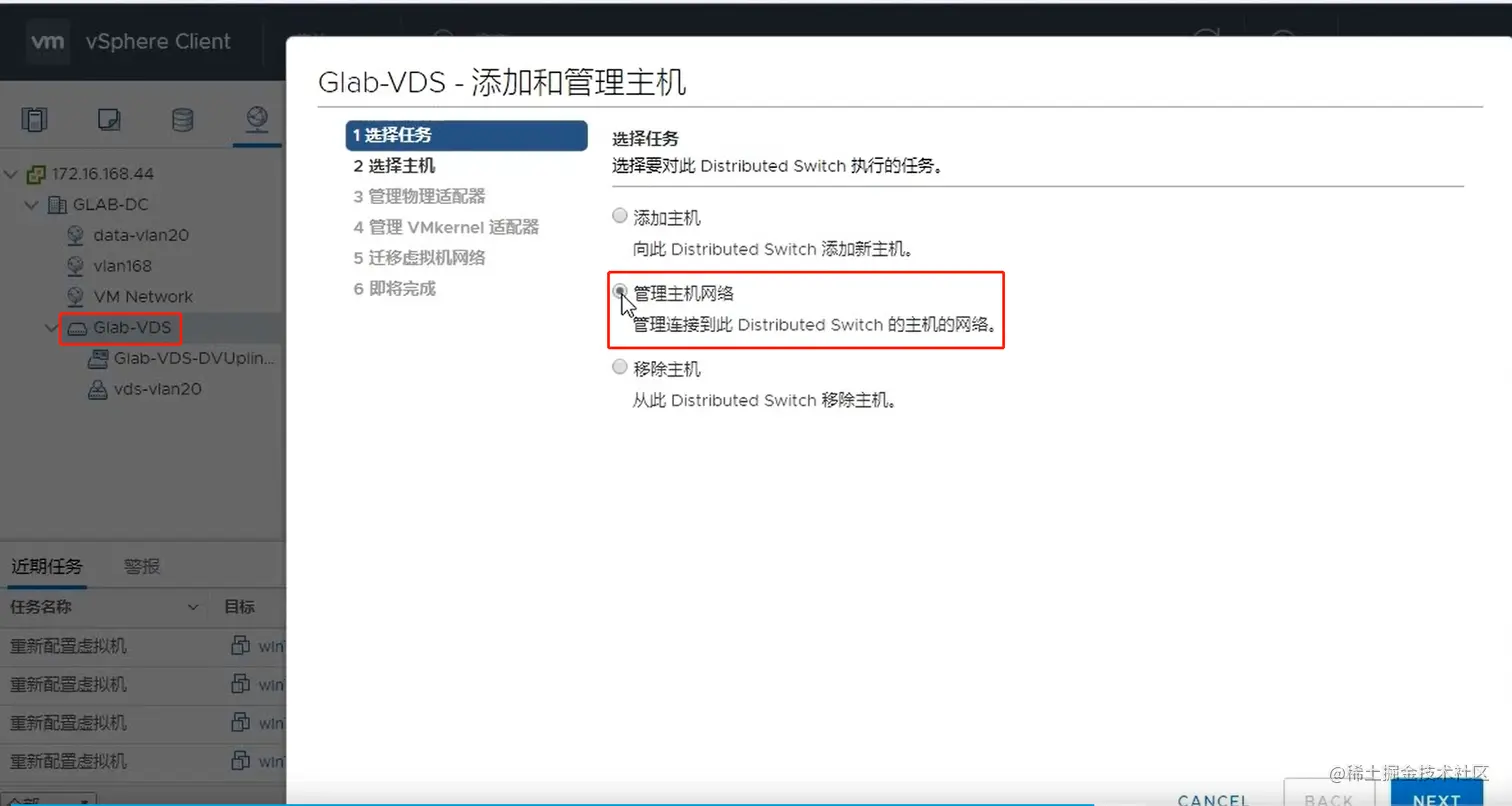Click the network icon beside VM Network
The width and height of the screenshot is (1512, 806).
[x=76, y=297]
